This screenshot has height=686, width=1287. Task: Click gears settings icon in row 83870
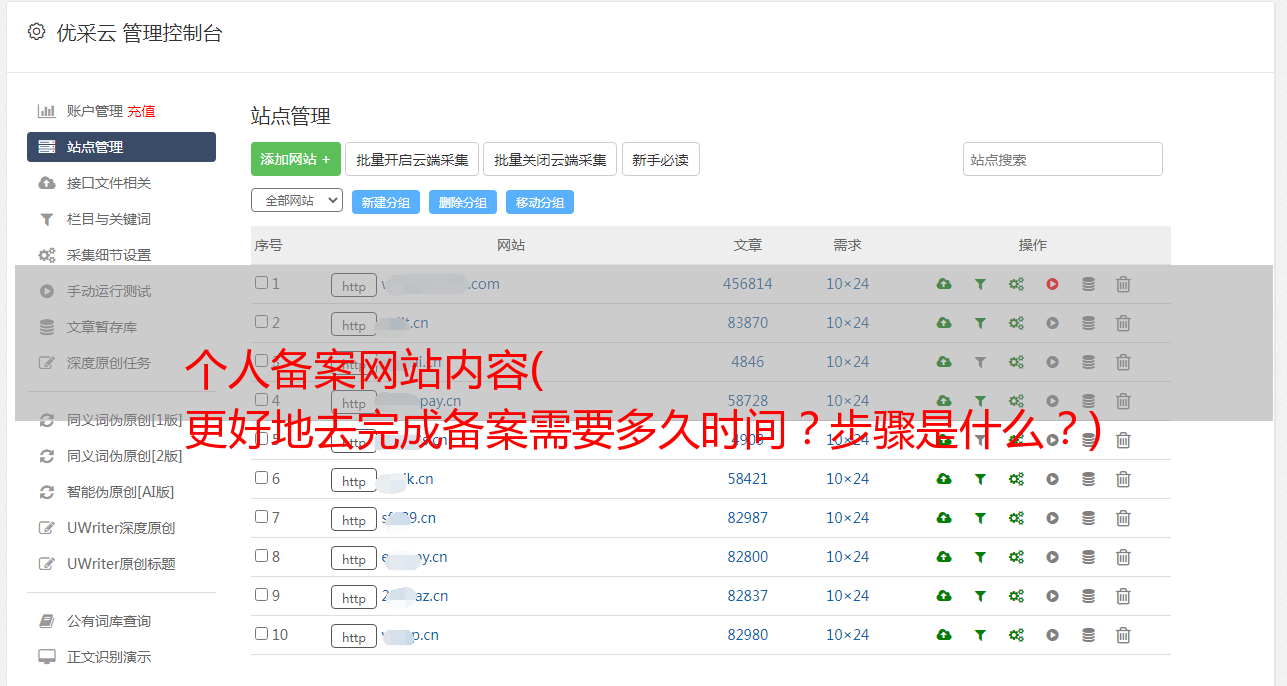[1016, 323]
